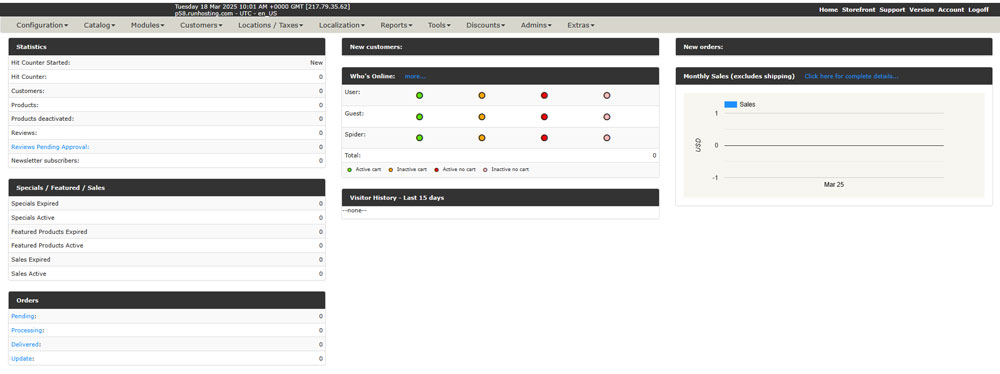
Task: Click legend pink Inactive no cart dot
Action: (x=485, y=170)
